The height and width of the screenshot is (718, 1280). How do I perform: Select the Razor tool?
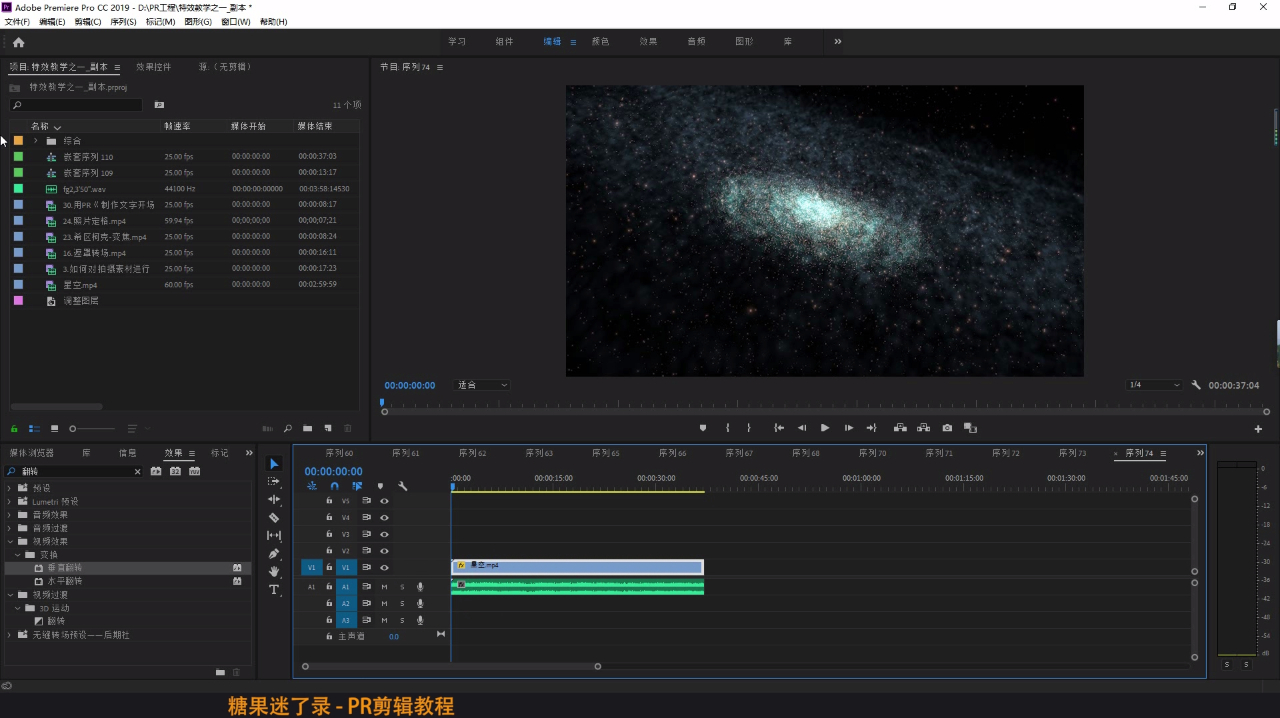point(274,518)
